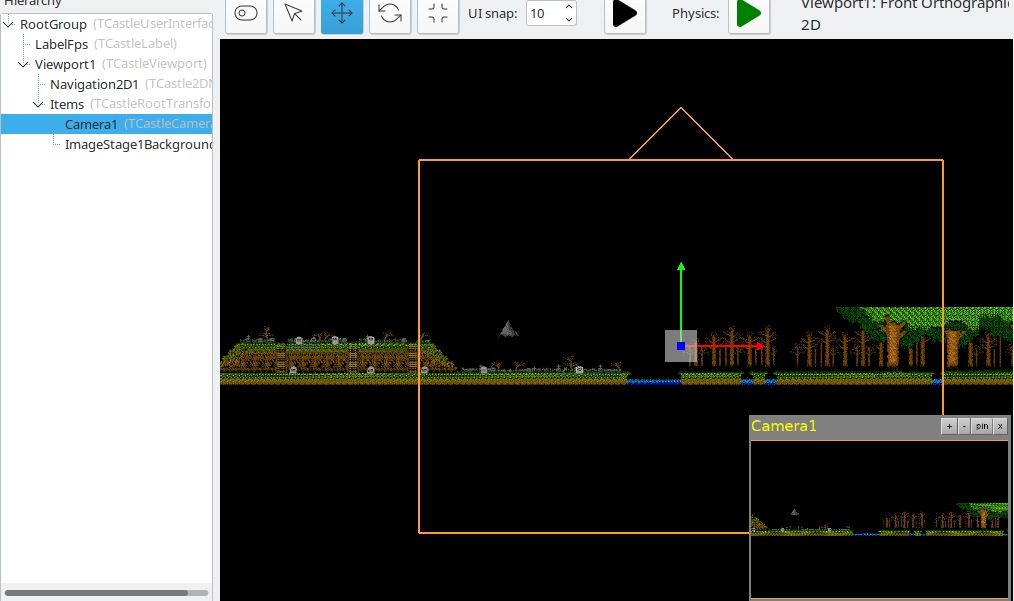The image size is (1014, 601).
Task: Click the Physics: label
Action: point(695,14)
